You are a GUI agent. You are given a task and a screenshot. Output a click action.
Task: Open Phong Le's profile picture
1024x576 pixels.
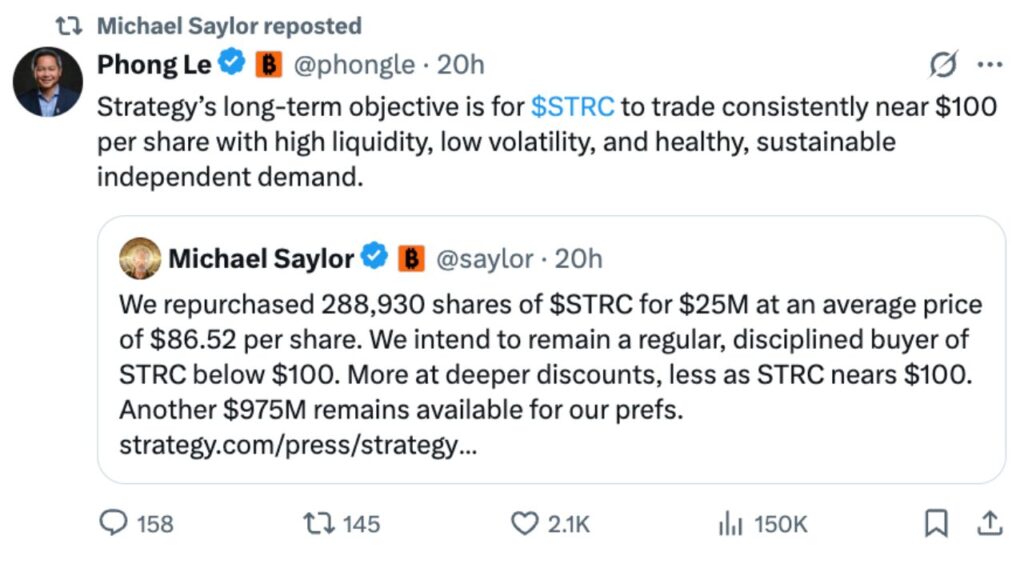(x=48, y=82)
